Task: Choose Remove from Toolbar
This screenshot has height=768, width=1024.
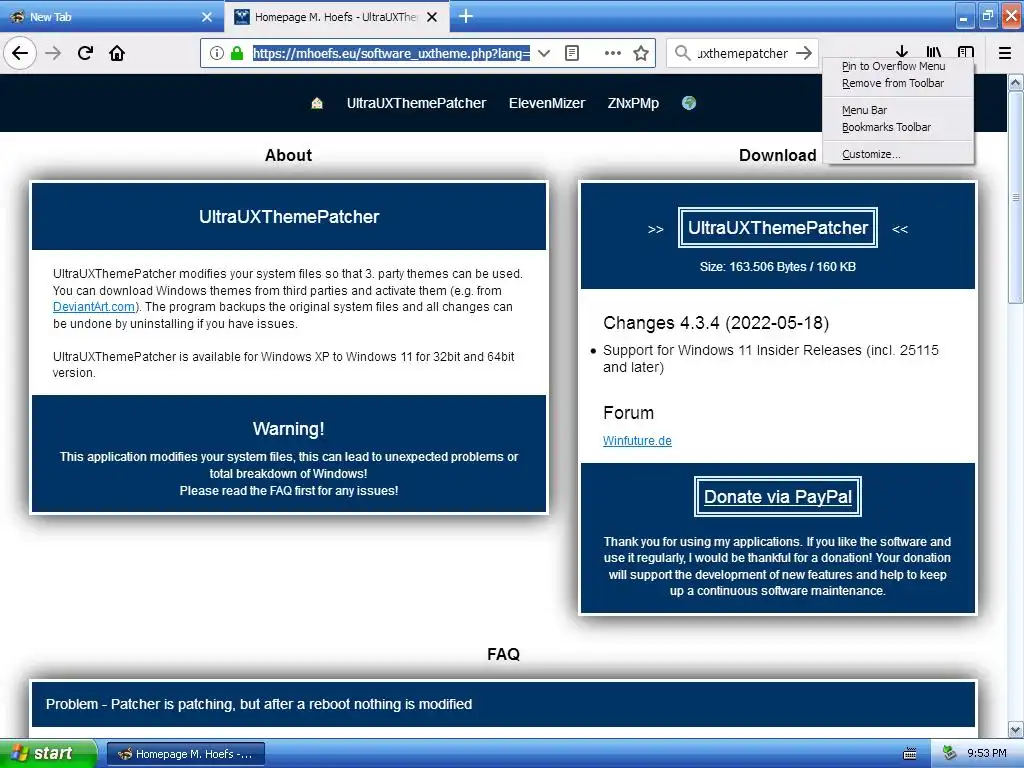Action: pyautogui.click(x=893, y=83)
